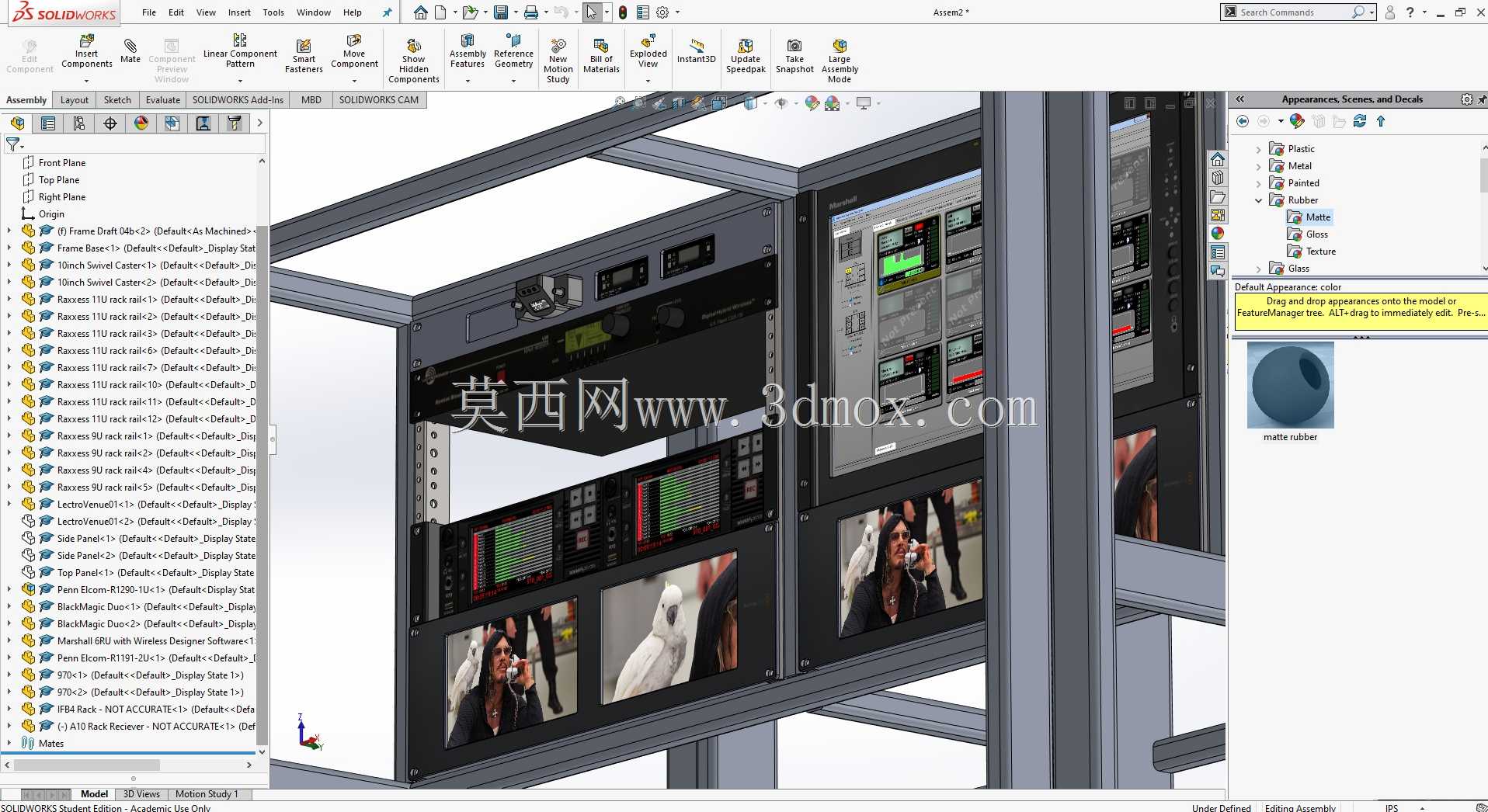Activate the Move Component tool

tap(354, 51)
